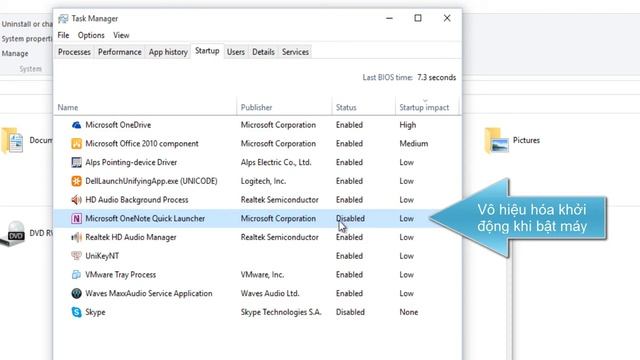Select 'Microsoft OneNote Quick Launcher' row name
640x360 pixels.
coord(145,218)
